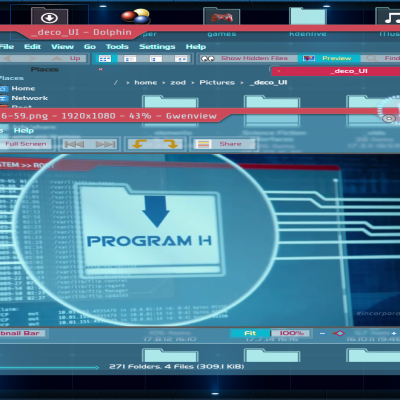
Task: Open Dolphin Edit menu
Action: [x=32, y=47]
